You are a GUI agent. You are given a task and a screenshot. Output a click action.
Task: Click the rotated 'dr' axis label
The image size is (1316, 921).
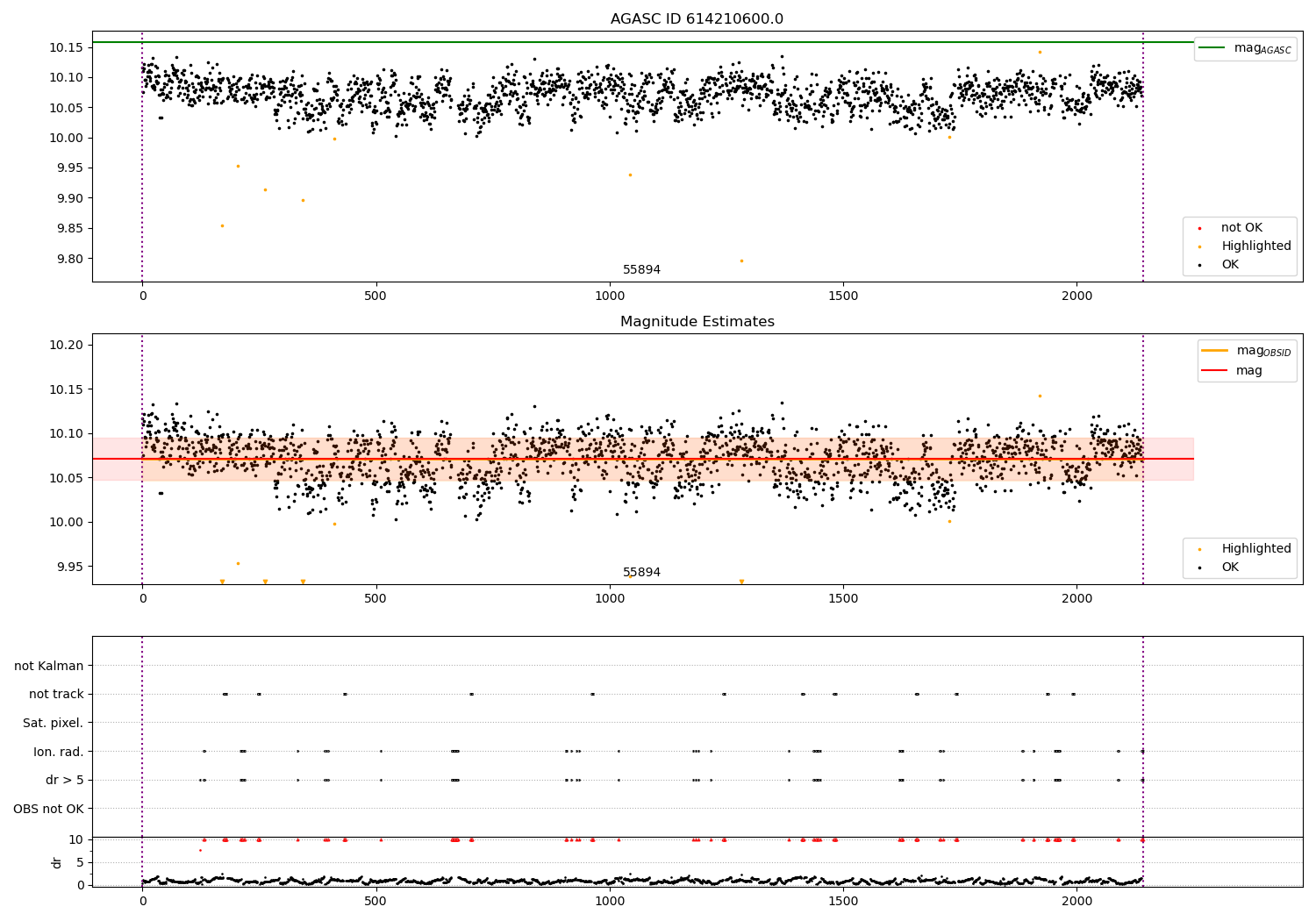coord(57,863)
